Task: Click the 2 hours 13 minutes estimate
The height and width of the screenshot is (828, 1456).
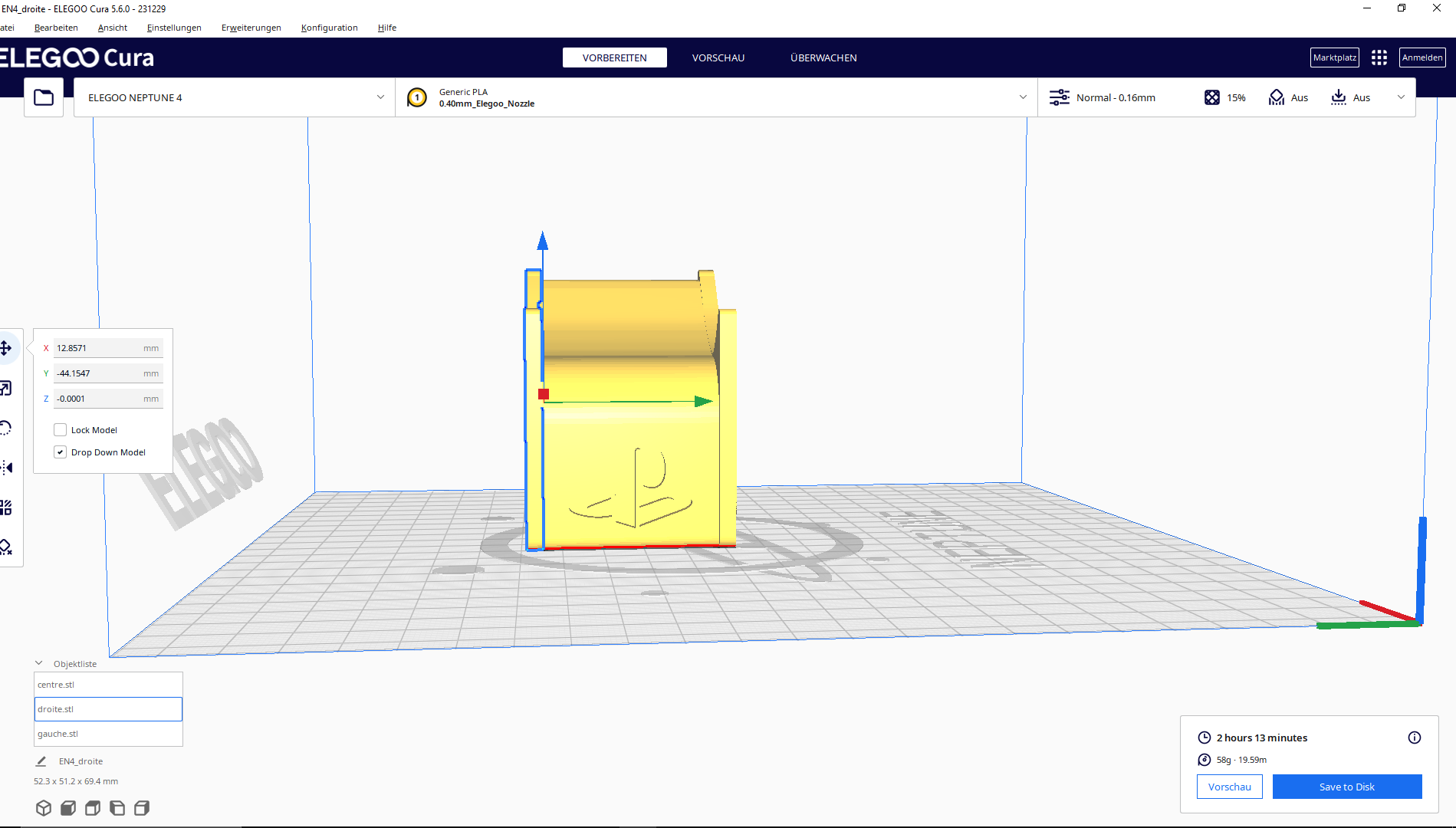Action: click(1262, 738)
